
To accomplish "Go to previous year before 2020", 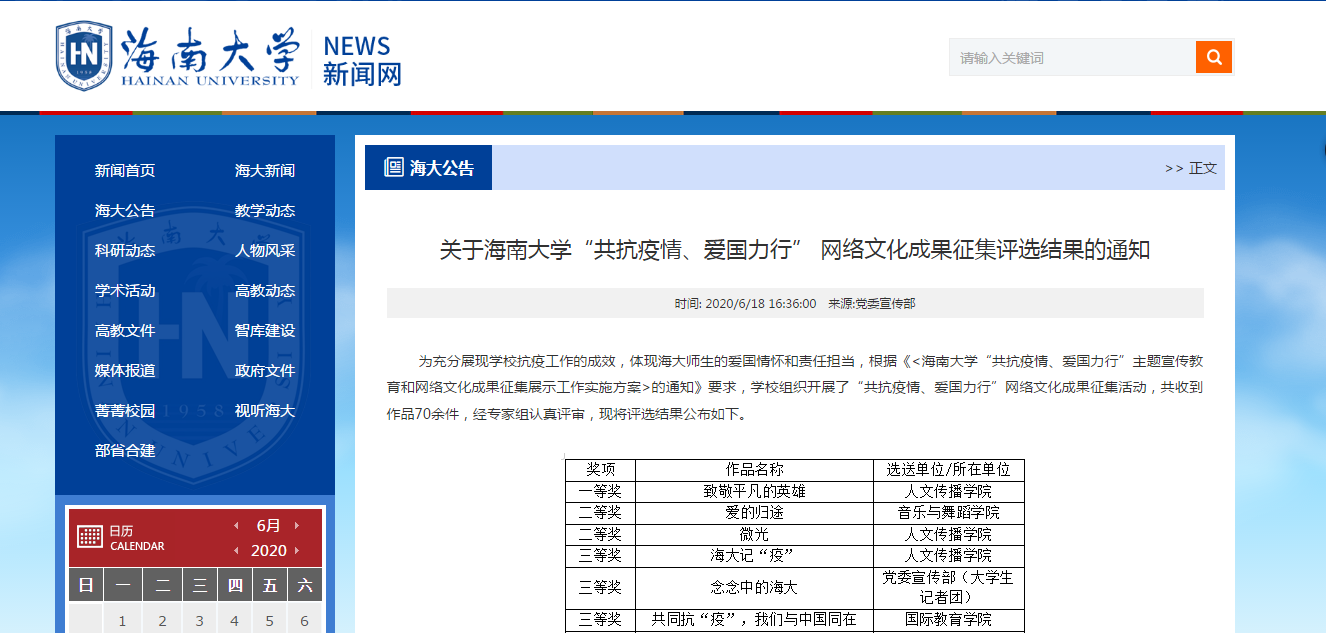I will coord(236,550).
